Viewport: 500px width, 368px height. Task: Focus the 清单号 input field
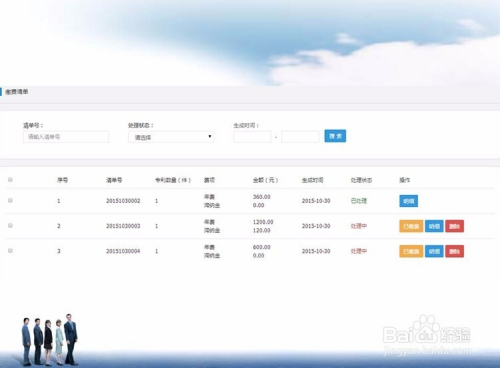click(66, 137)
